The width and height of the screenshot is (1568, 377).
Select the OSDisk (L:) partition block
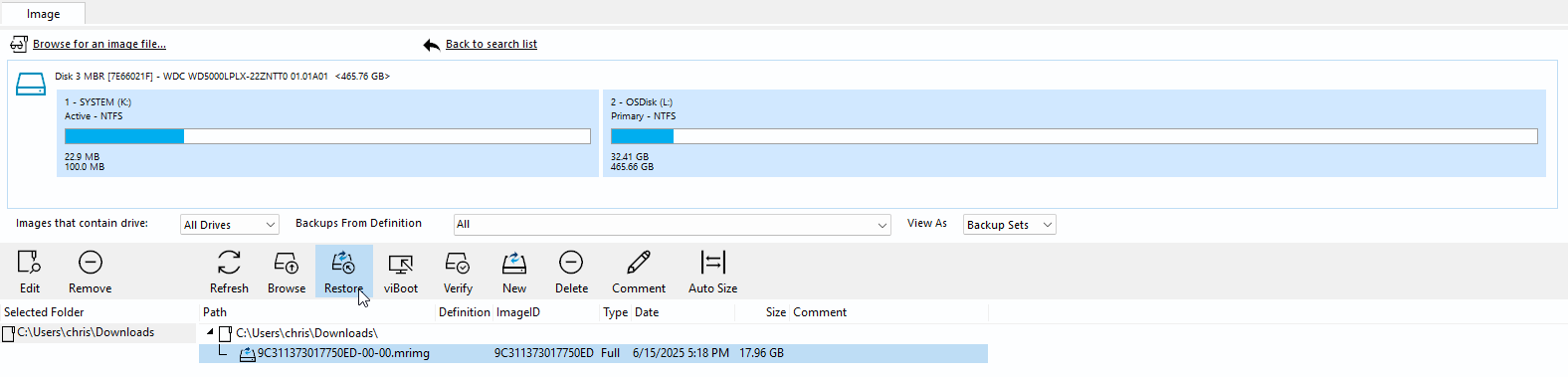click(1075, 133)
